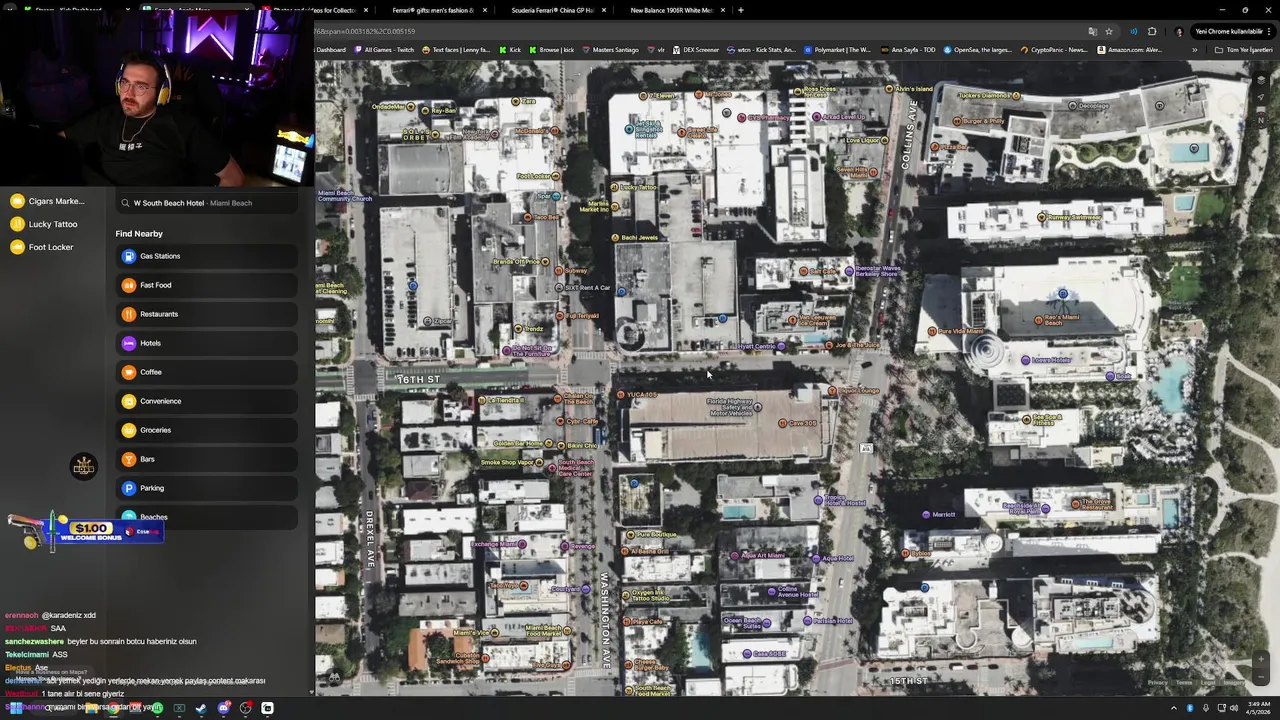Click the Gas Stations nearby category
Image resolution: width=1280 pixels, height=720 pixels.
(x=206, y=256)
